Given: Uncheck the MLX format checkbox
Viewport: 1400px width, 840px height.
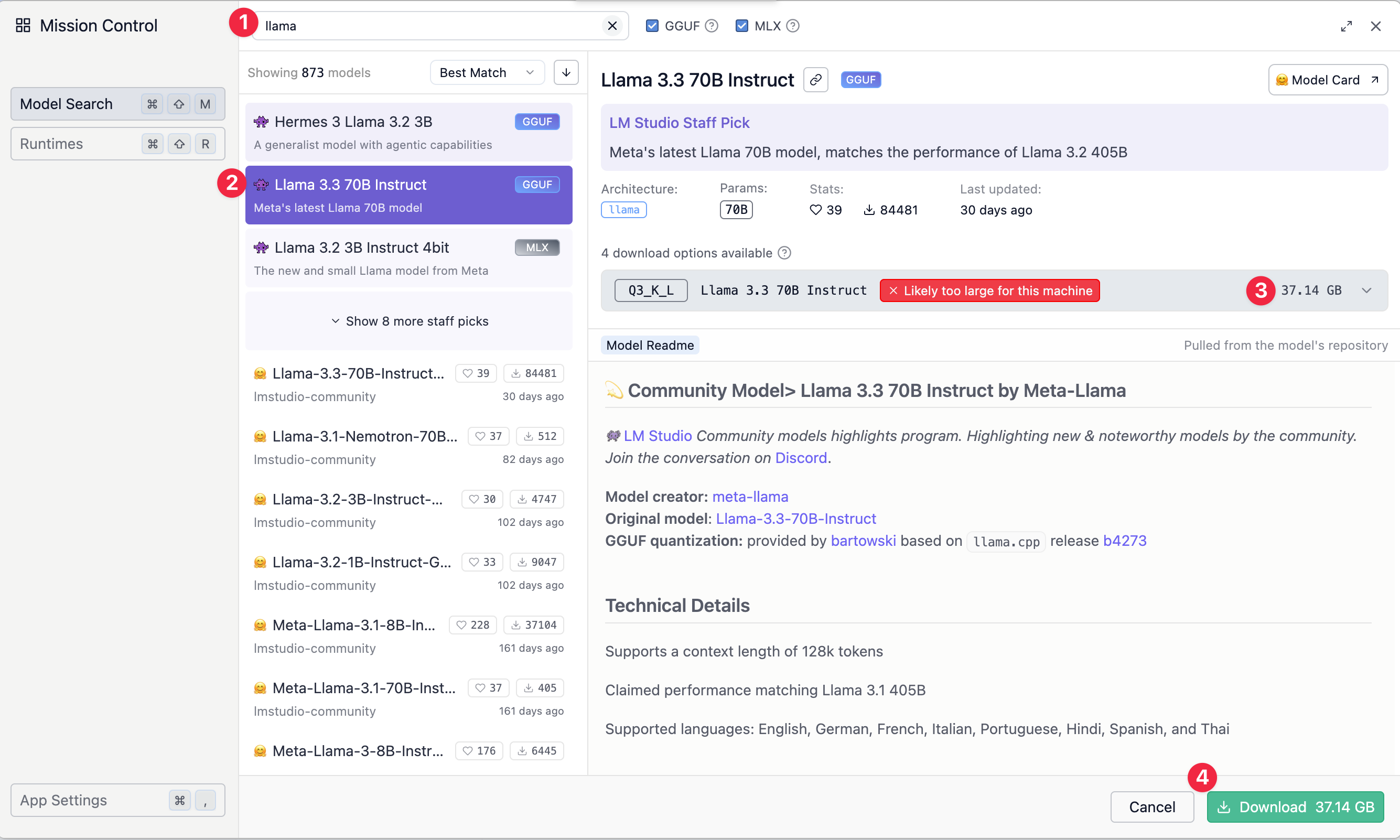Looking at the screenshot, I should [741, 26].
